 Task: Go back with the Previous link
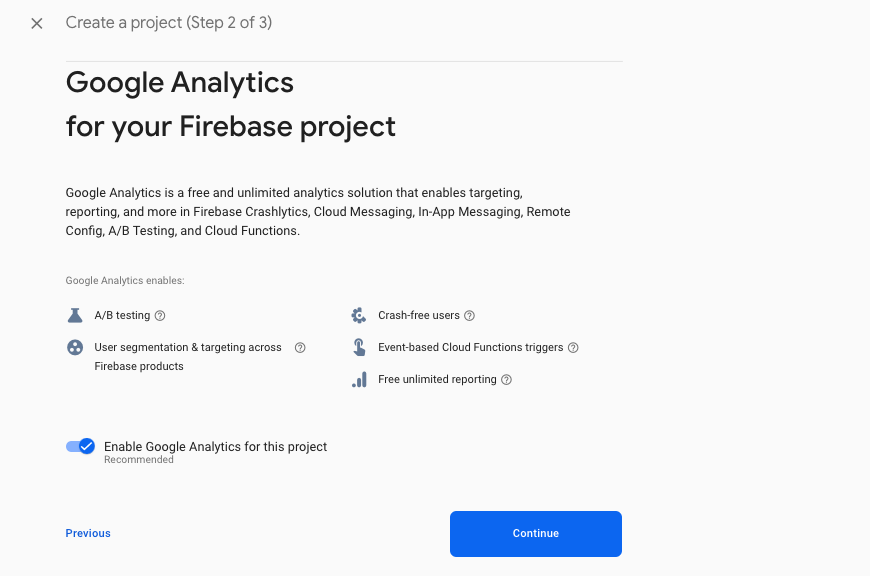tap(88, 533)
